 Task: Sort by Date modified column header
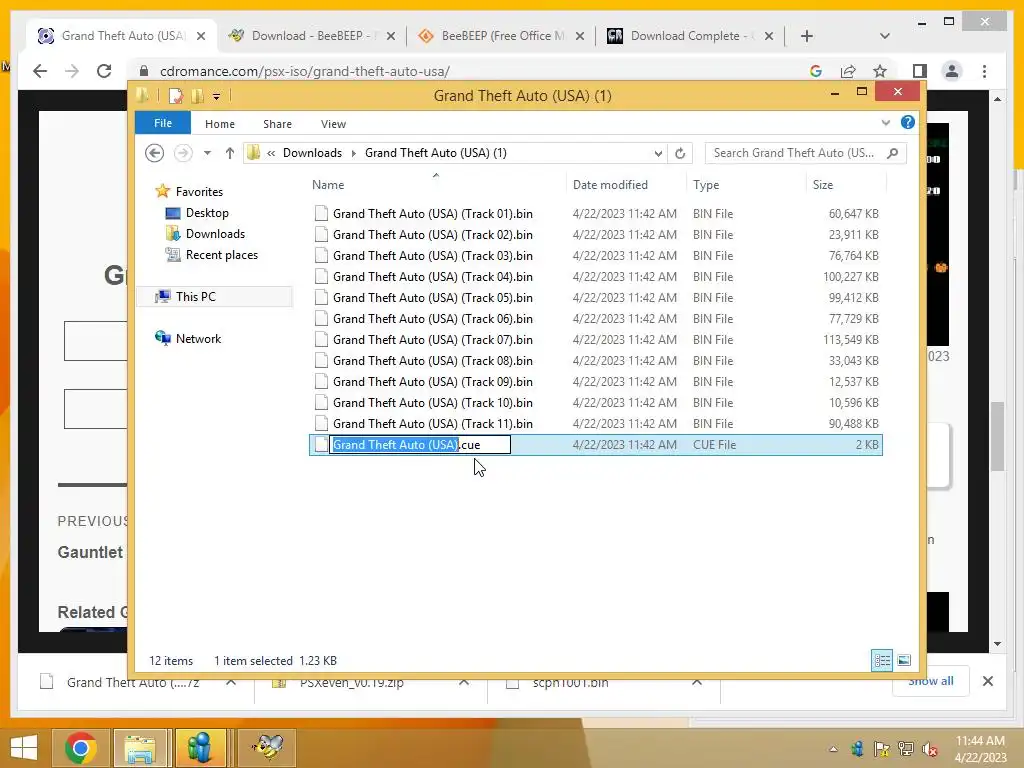click(x=610, y=185)
